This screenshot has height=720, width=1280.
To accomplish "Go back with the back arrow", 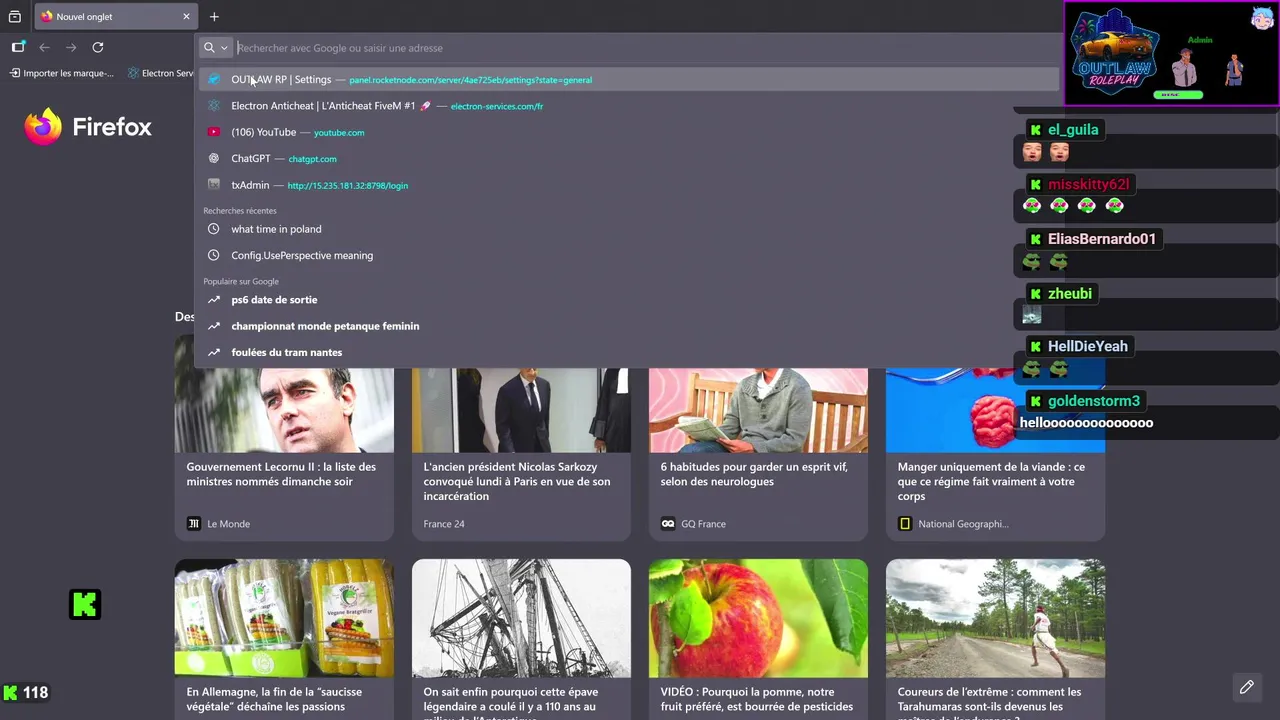I will [44, 47].
